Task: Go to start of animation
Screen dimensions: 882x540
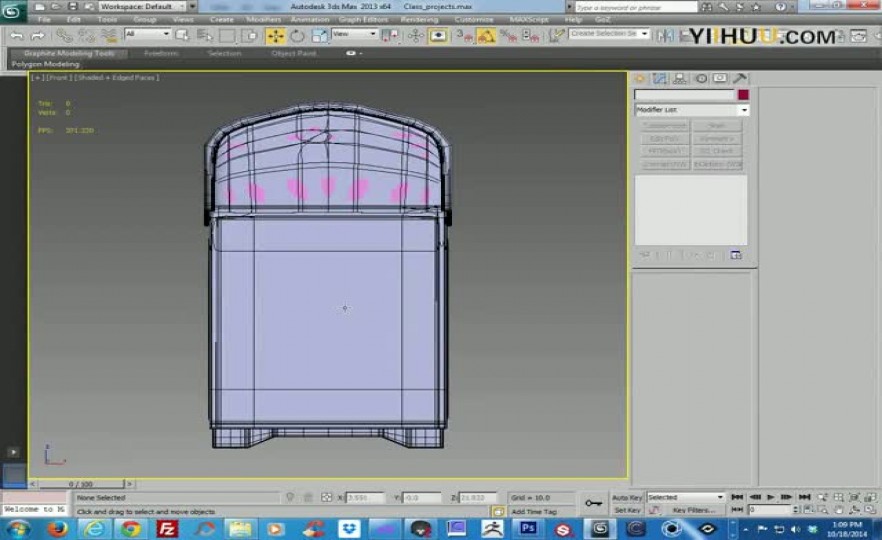Action: tap(737, 497)
